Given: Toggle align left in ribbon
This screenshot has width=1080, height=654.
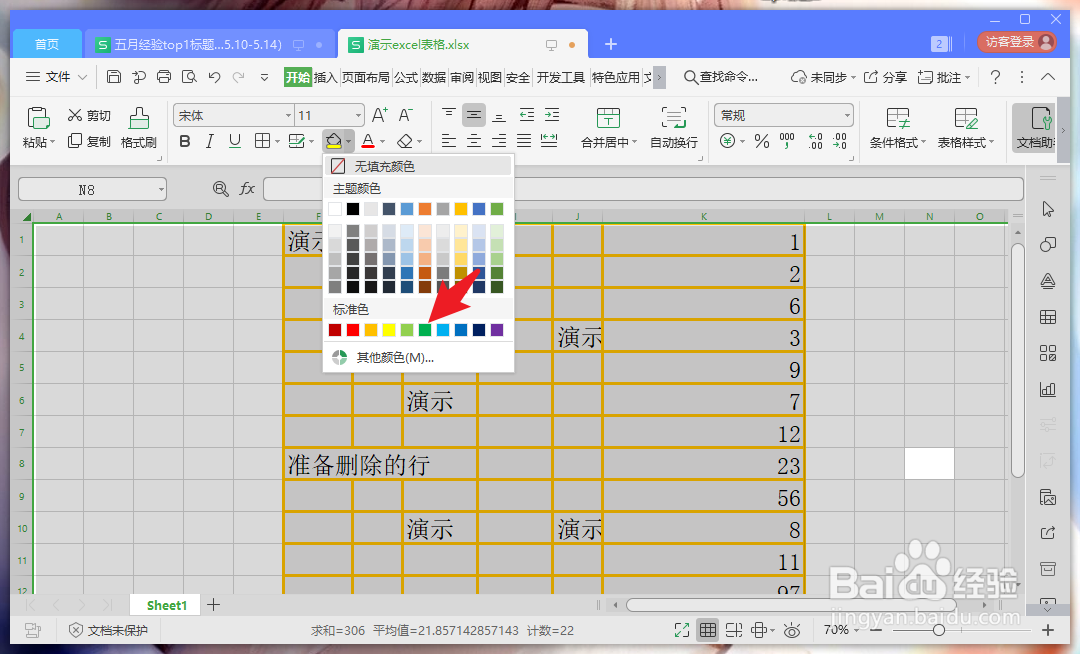Looking at the screenshot, I should [x=448, y=141].
